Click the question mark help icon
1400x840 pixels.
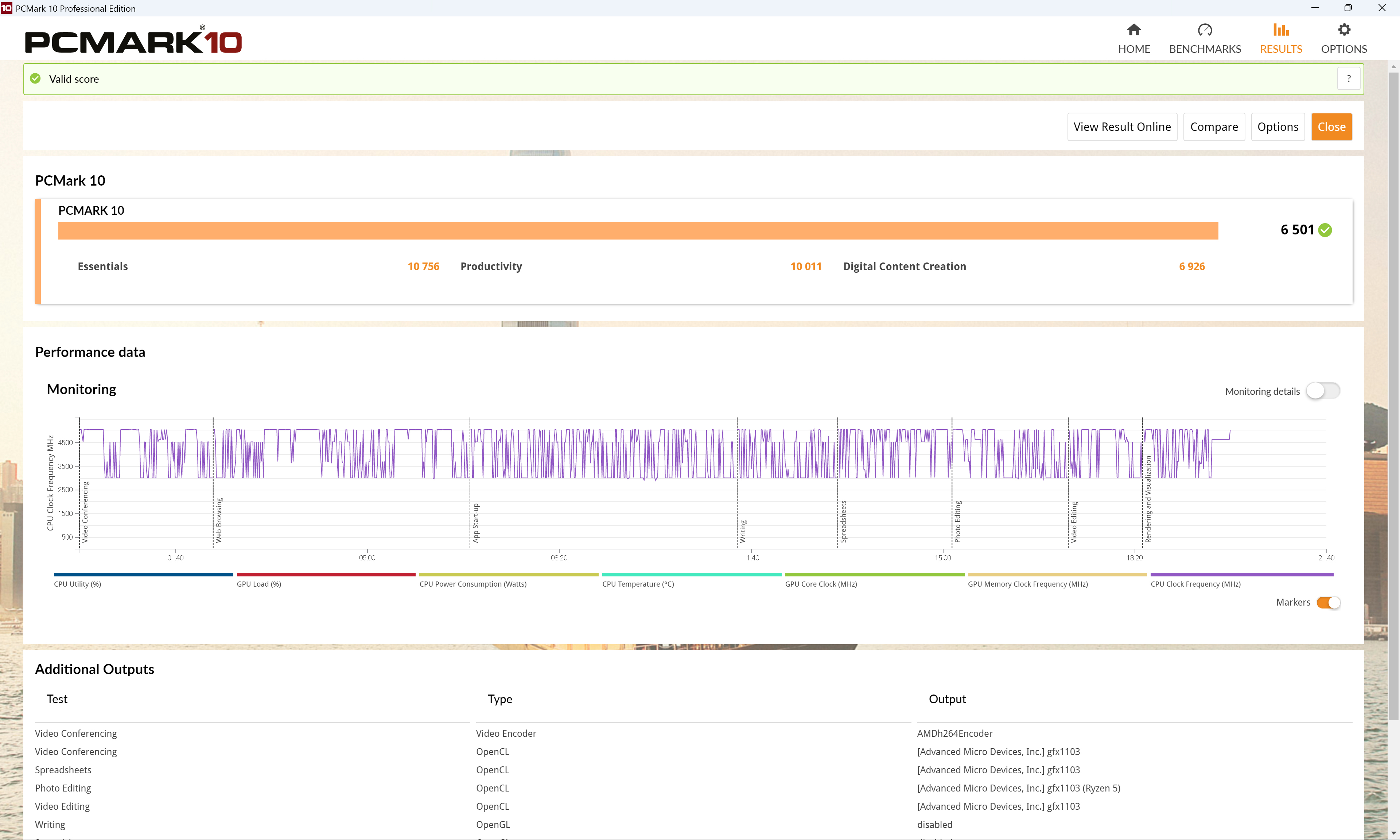[x=1349, y=79]
